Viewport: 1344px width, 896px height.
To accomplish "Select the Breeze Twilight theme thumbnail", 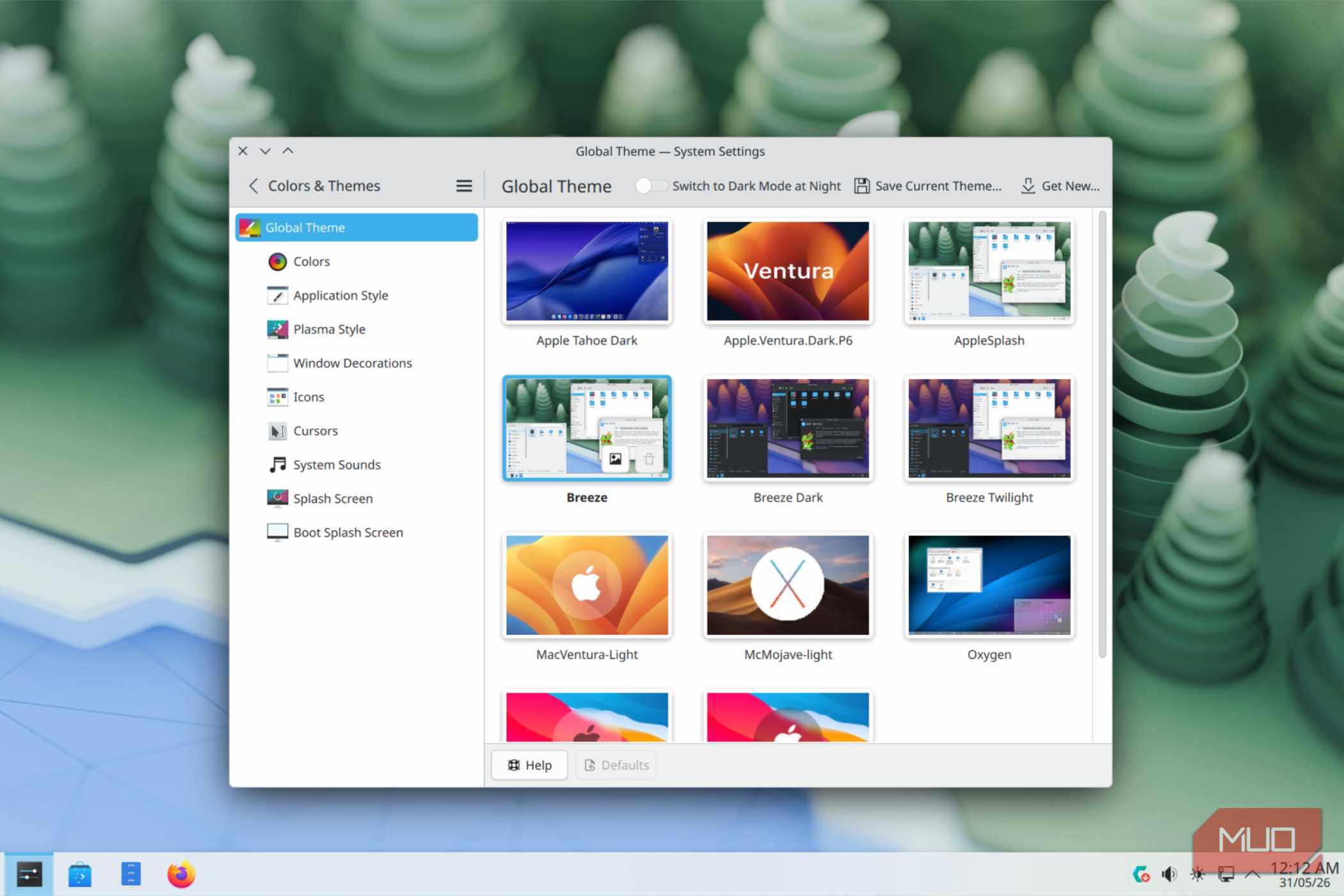I will (x=989, y=428).
